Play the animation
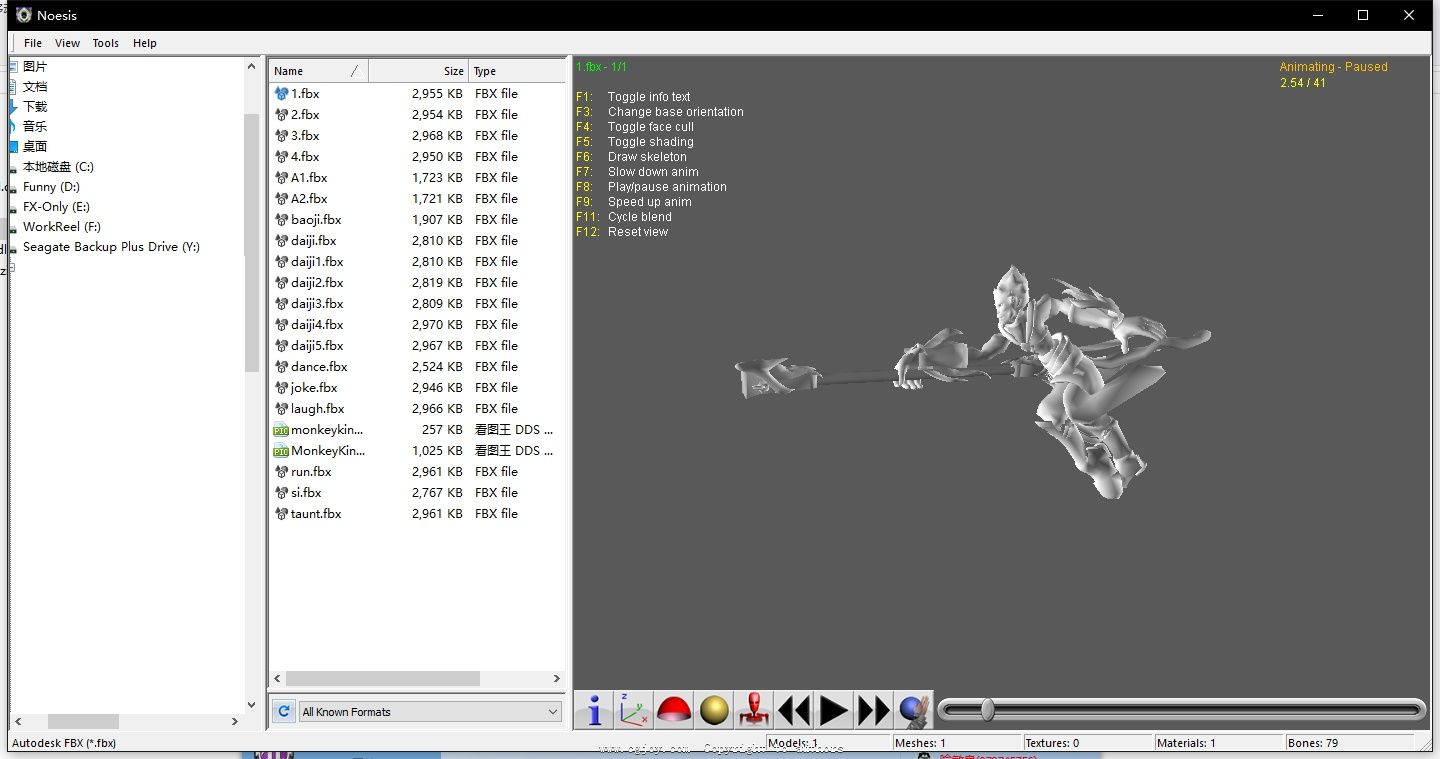This screenshot has height=759, width=1440. tap(834, 710)
